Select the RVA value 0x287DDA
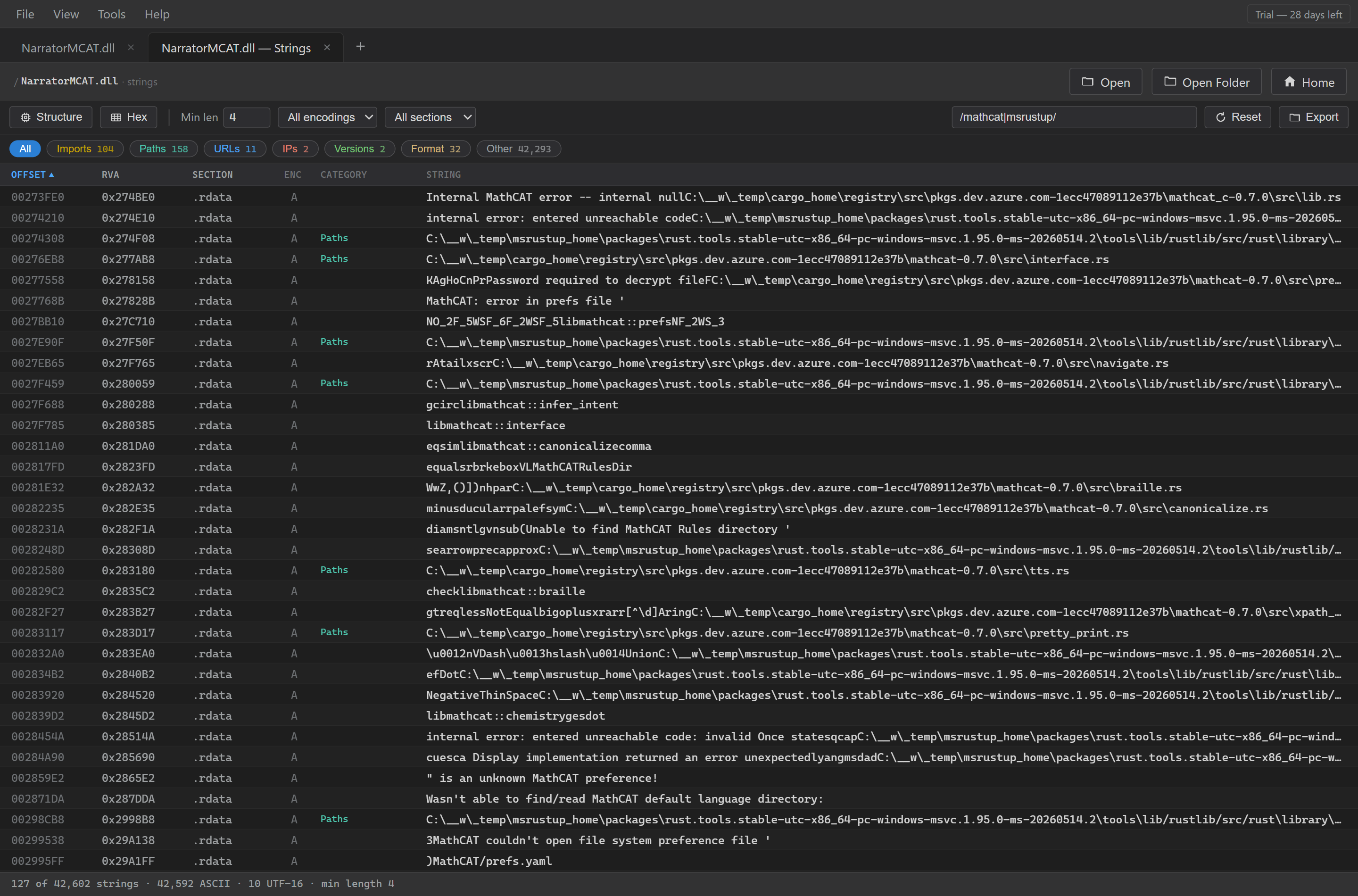The width and height of the screenshot is (1358, 896). point(128,799)
